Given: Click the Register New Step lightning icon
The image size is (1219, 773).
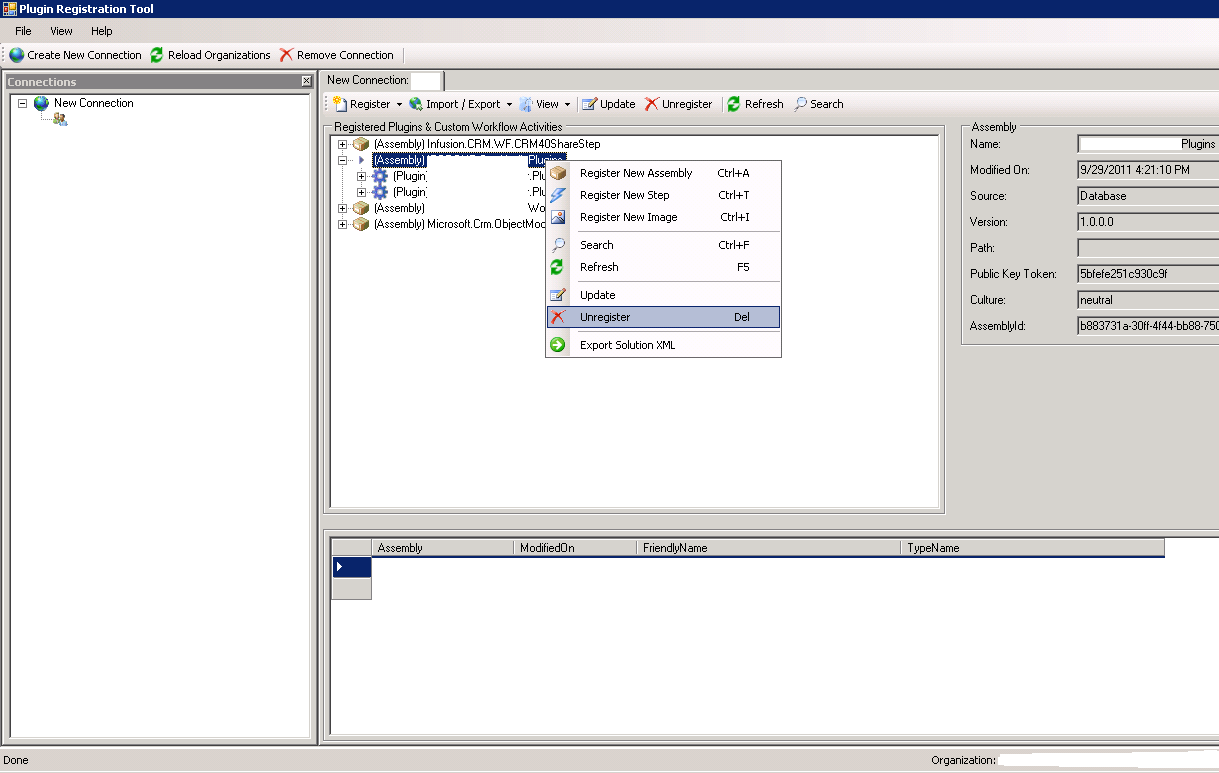Looking at the screenshot, I should pyautogui.click(x=558, y=195).
